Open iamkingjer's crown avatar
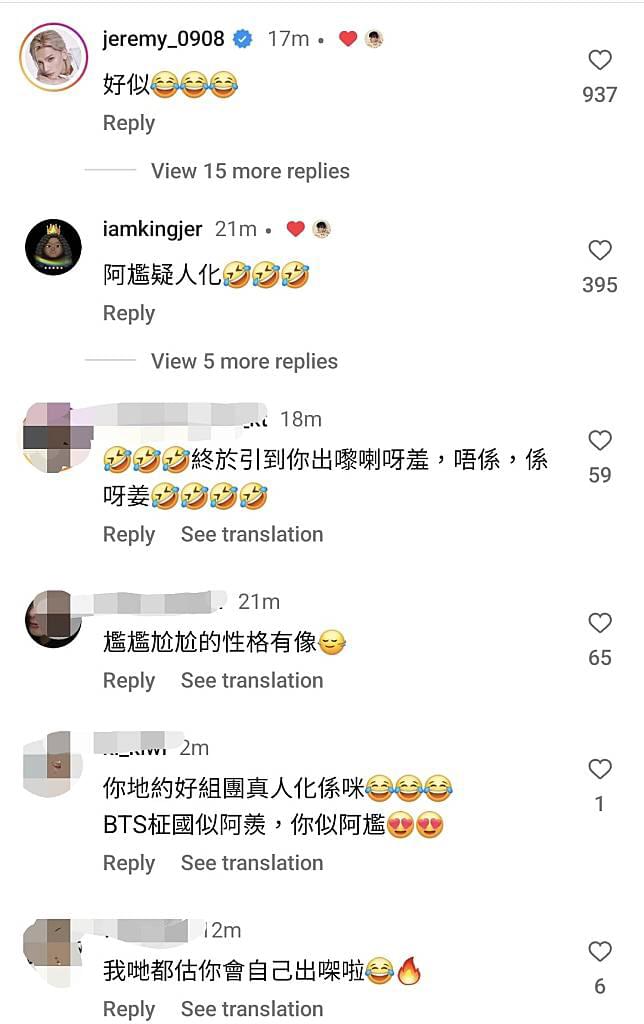This screenshot has width=644, height=1024. point(54,248)
